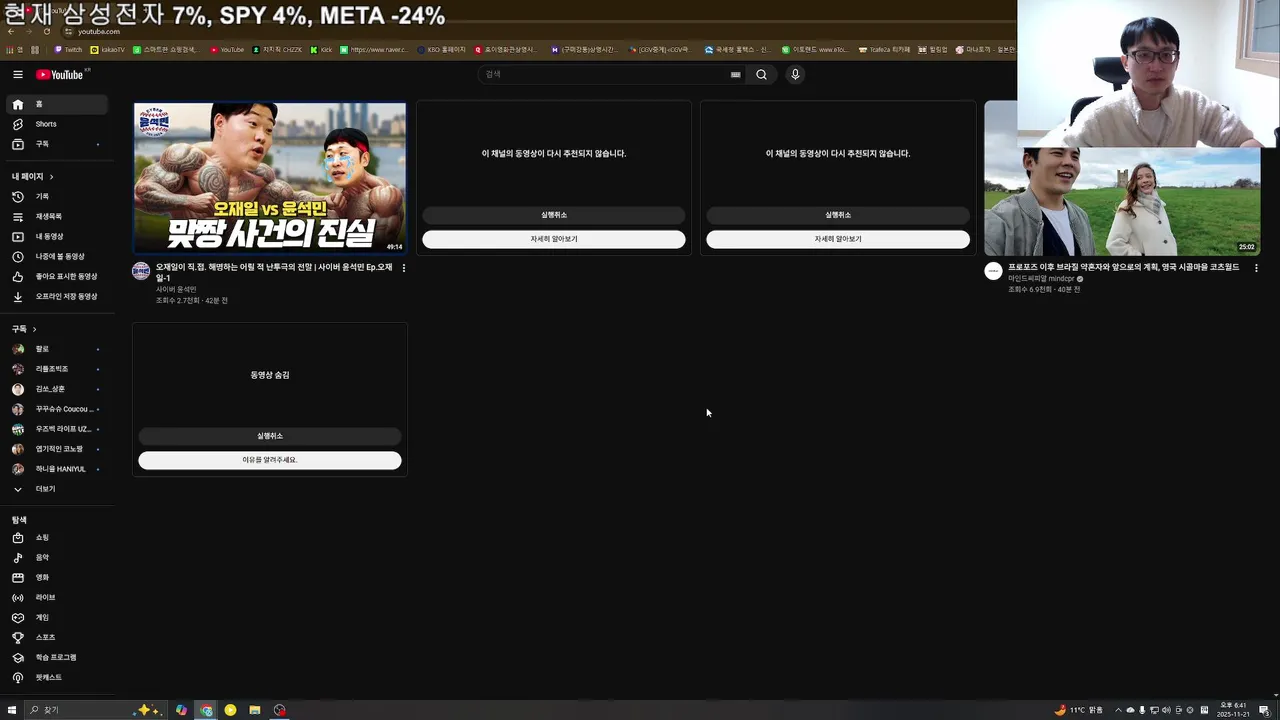Image resolution: width=1280 pixels, height=720 pixels.
Task: Click 실행취소 on the 동영상 숨김 card
Action: click(270, 436)
